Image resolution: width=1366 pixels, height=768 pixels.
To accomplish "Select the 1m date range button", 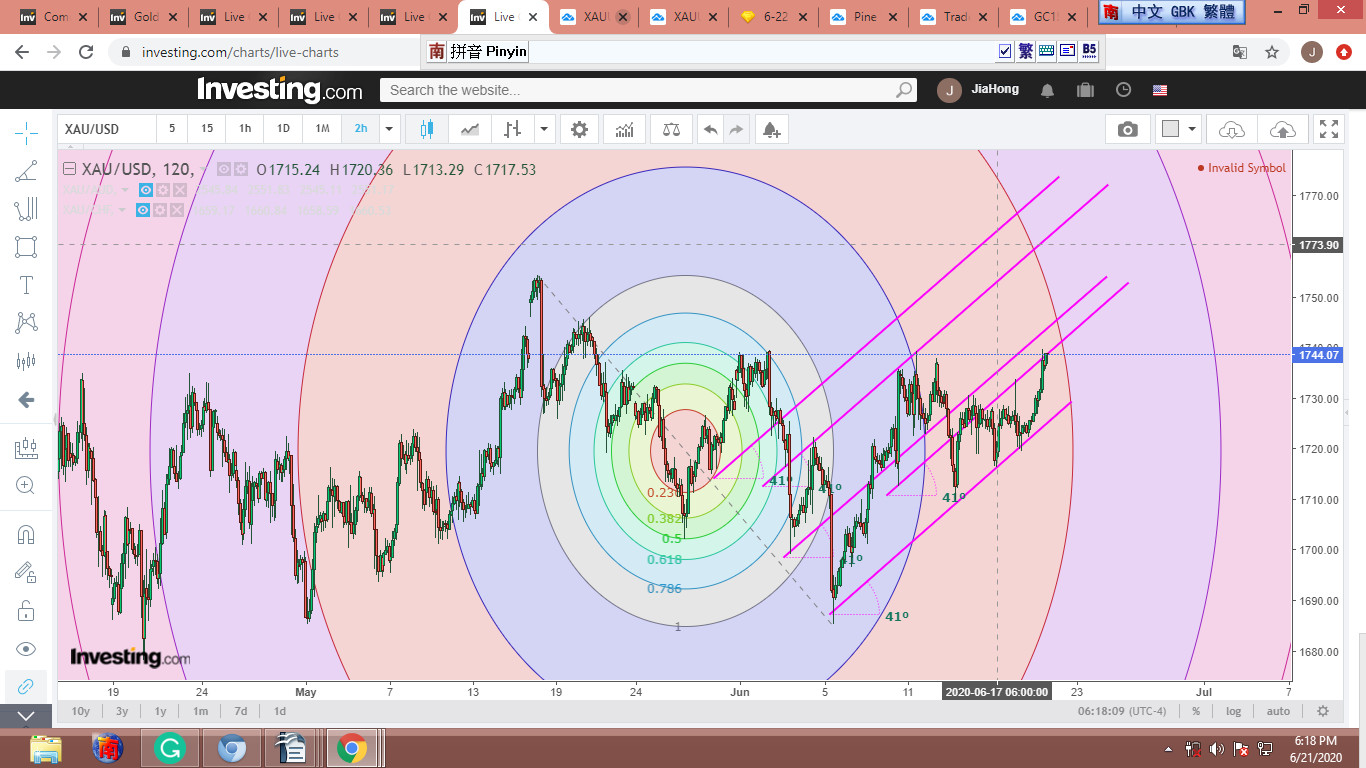I will [x=200, y=711].
